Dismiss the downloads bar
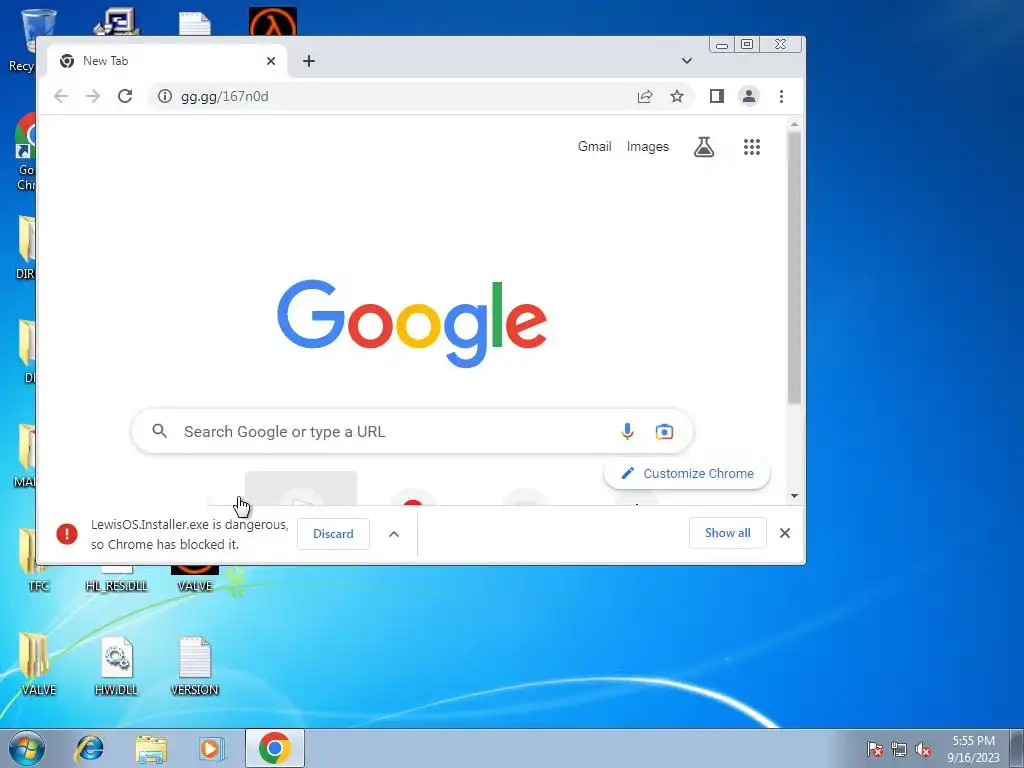 (785, 533)
